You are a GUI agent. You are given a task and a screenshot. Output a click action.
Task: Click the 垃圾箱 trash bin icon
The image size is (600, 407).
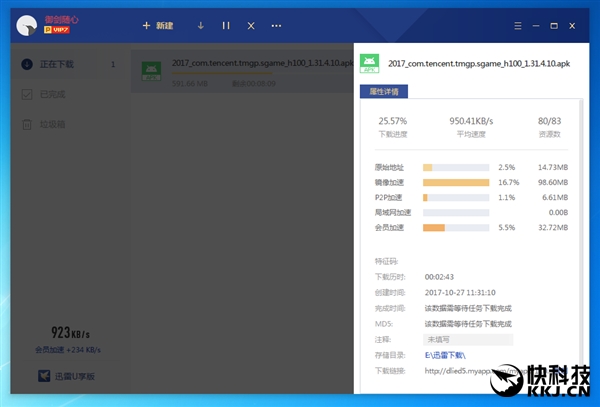(27, 124)
